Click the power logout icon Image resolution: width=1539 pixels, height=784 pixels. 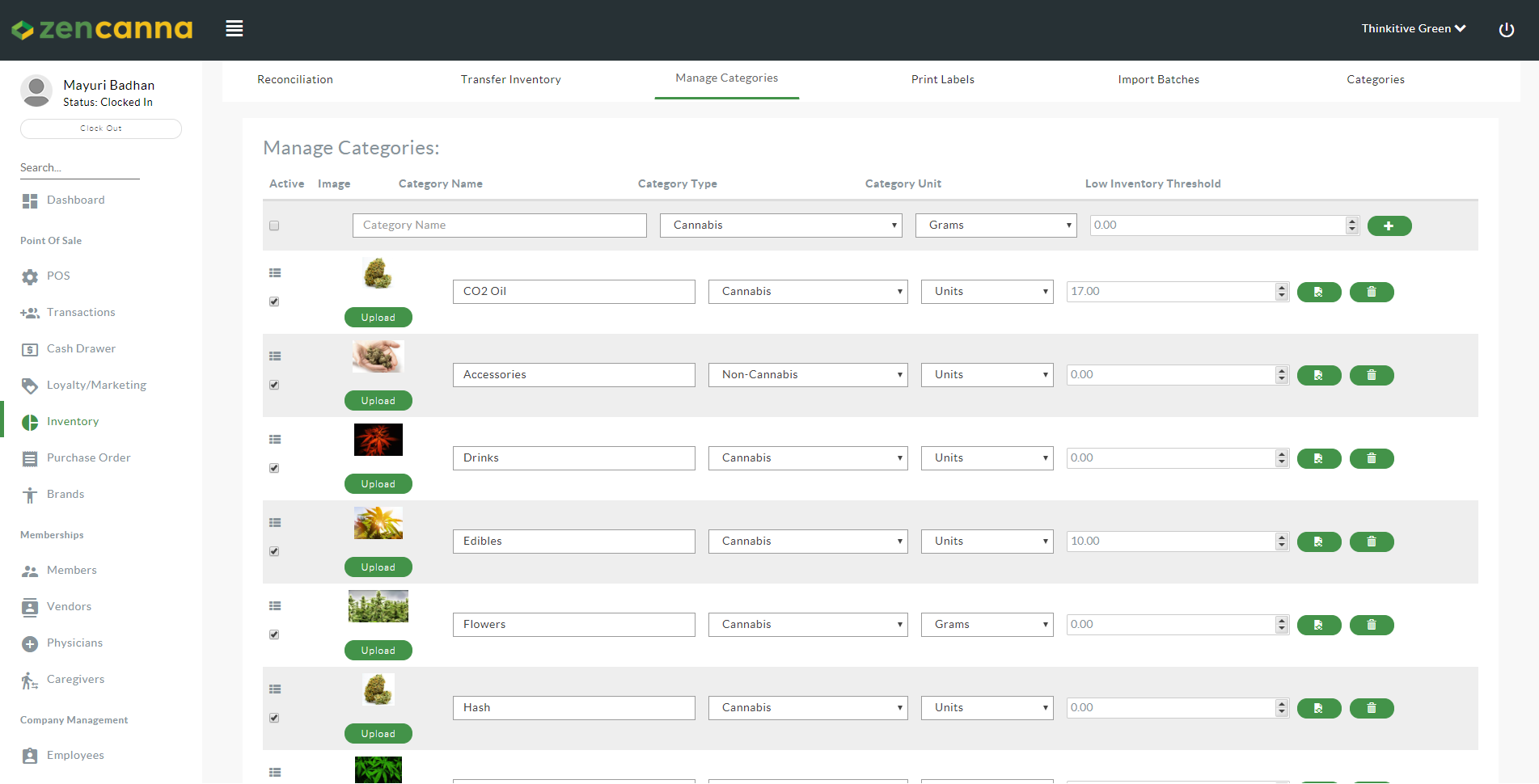pyautogui.click(x=1507, y=30)
